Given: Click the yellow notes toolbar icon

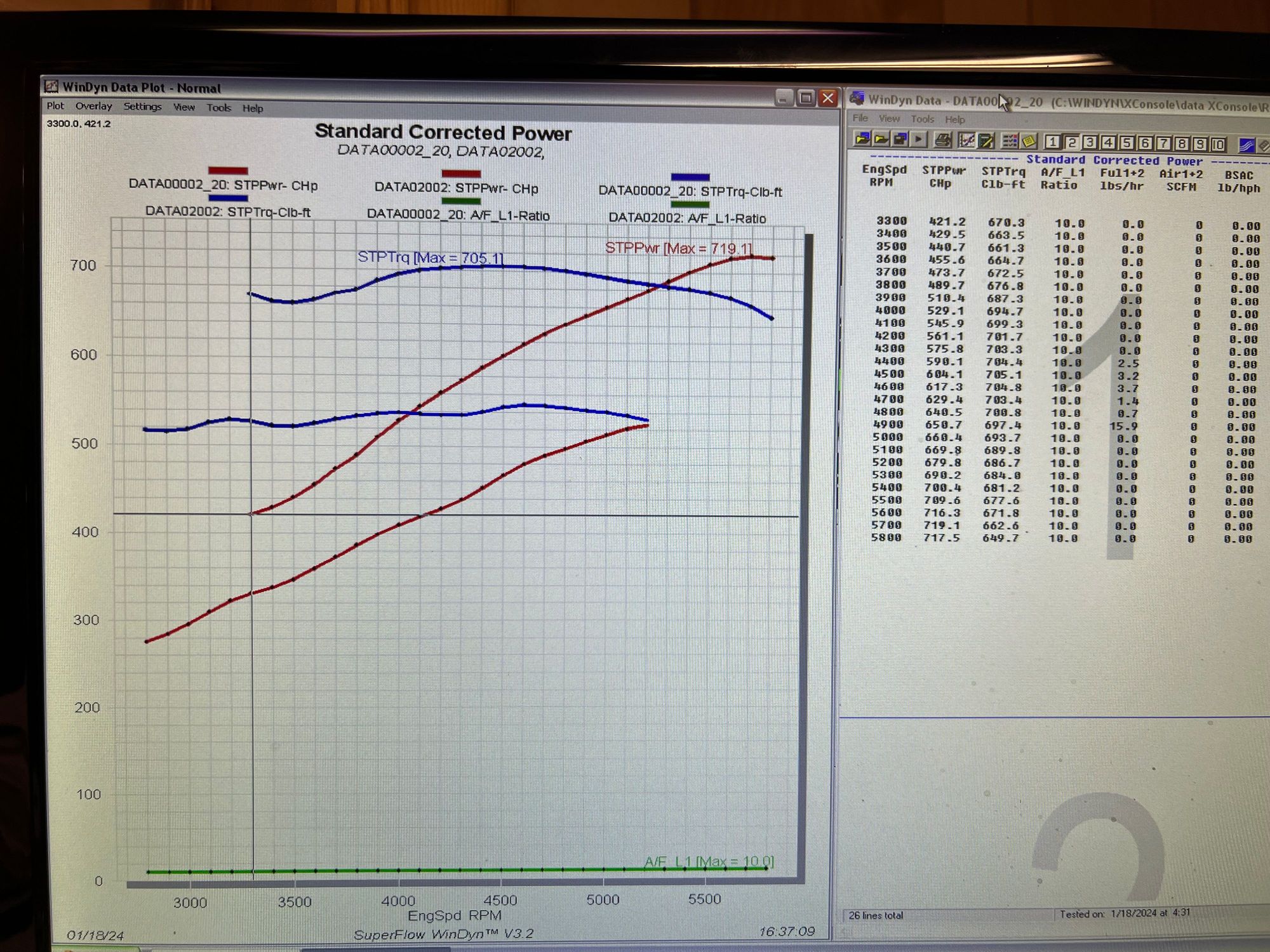Looking at the screenshot, I should [x=1029, y=142].
